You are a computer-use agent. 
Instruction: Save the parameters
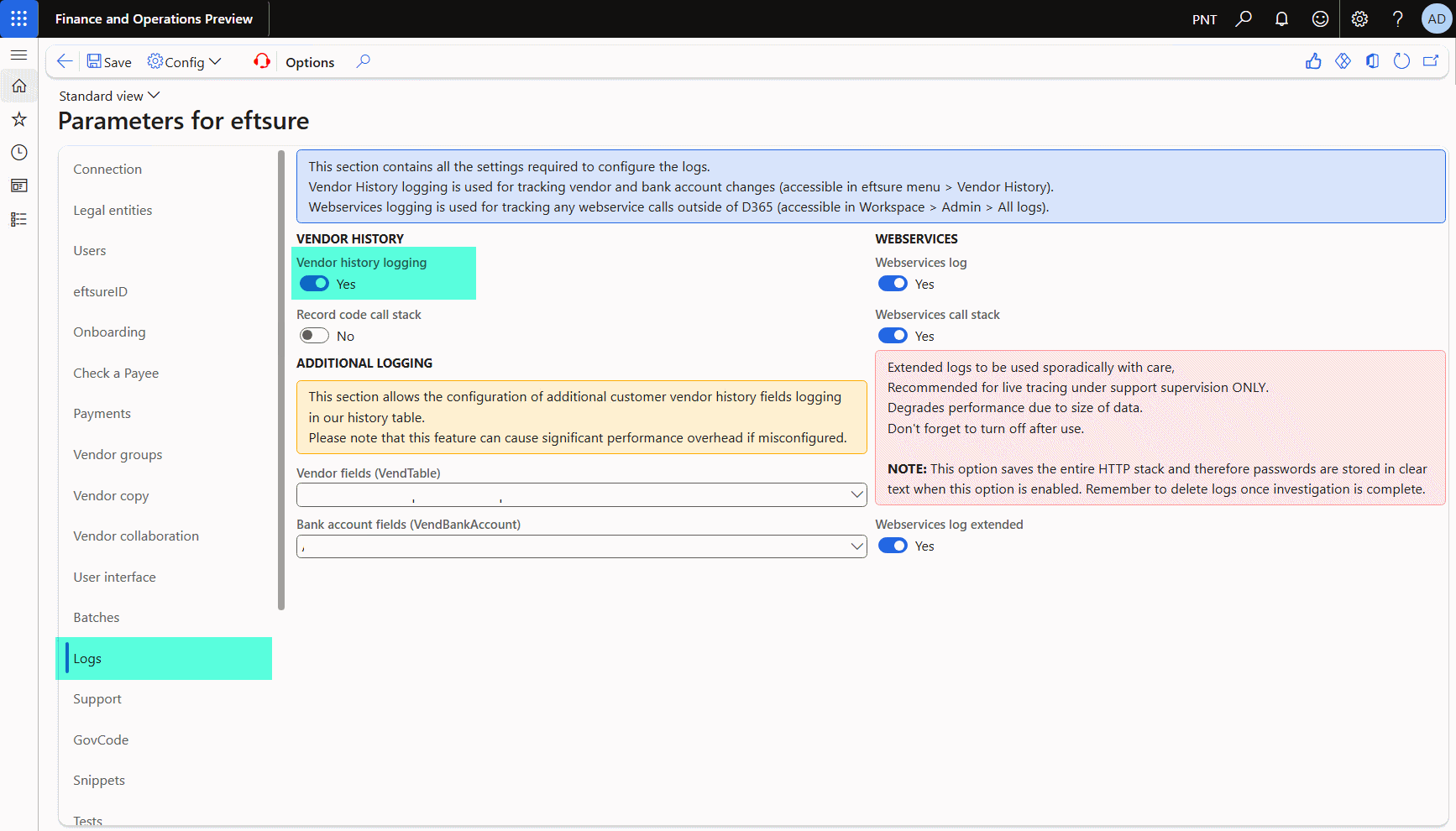tap(109, 62)
